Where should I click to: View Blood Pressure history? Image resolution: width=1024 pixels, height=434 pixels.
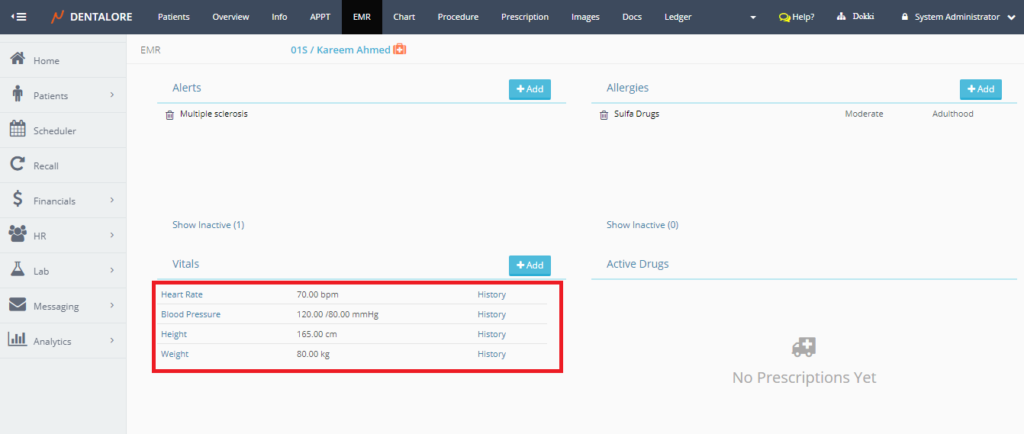491,314
